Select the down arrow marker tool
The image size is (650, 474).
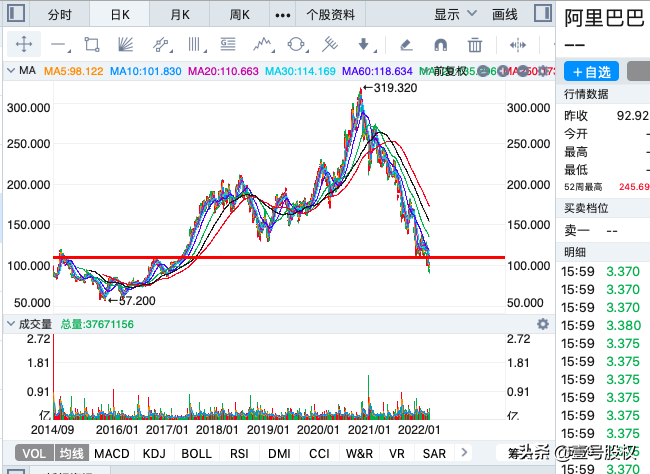click(365, 44)
